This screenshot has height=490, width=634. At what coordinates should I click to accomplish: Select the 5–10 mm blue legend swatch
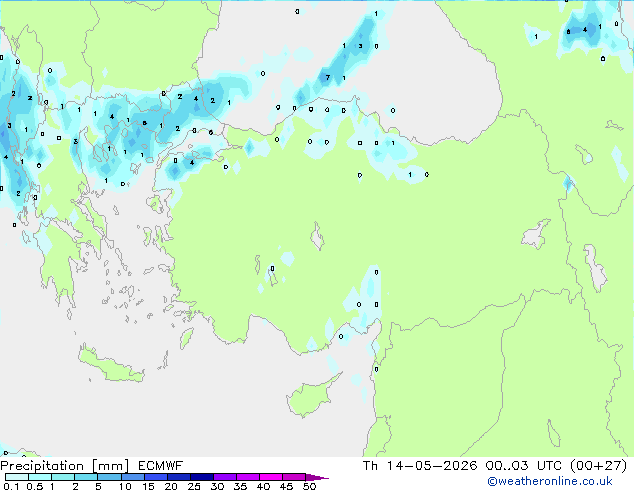[109, 477]
